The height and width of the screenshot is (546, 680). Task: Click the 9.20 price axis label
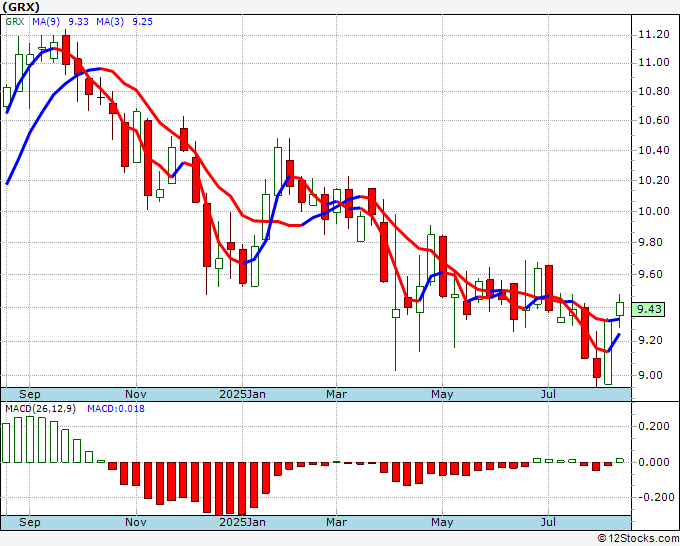coord(651,341)
